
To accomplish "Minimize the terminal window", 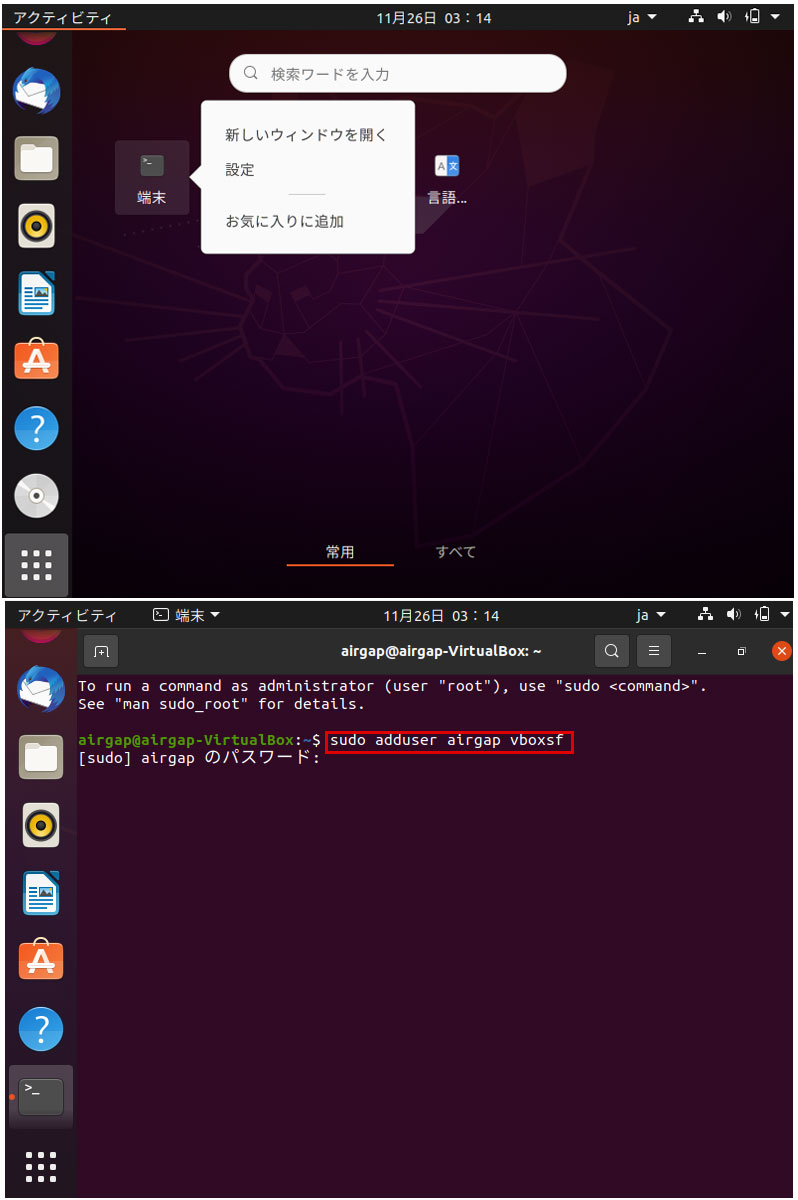I will coord(702,651).
